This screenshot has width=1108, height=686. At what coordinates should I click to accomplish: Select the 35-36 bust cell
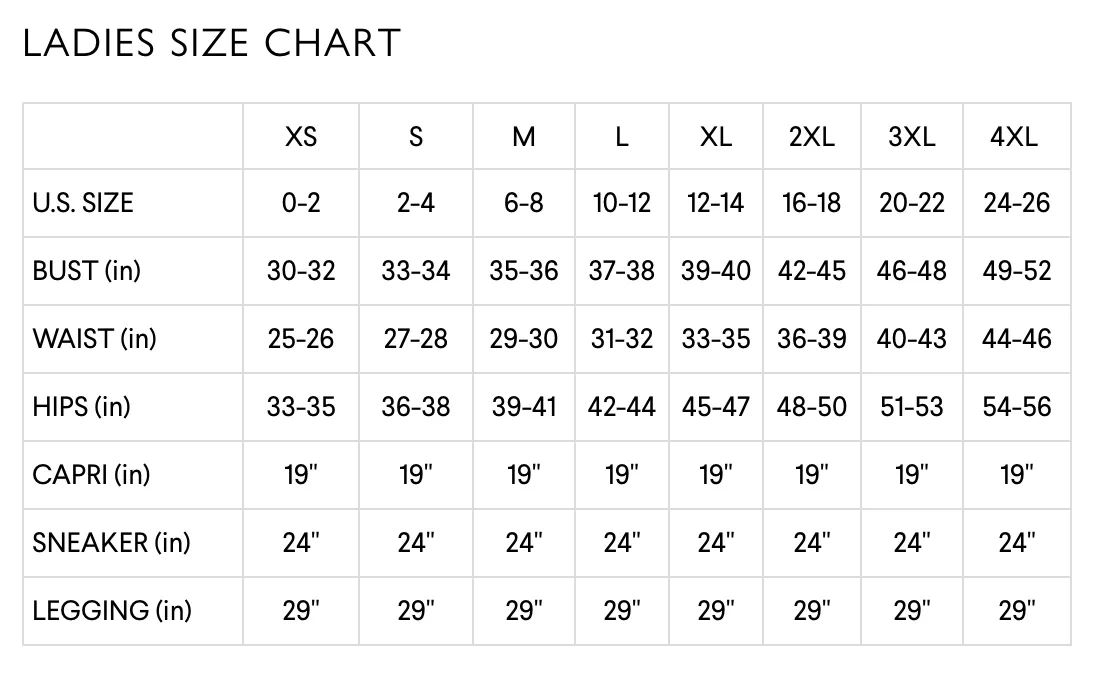524,271
